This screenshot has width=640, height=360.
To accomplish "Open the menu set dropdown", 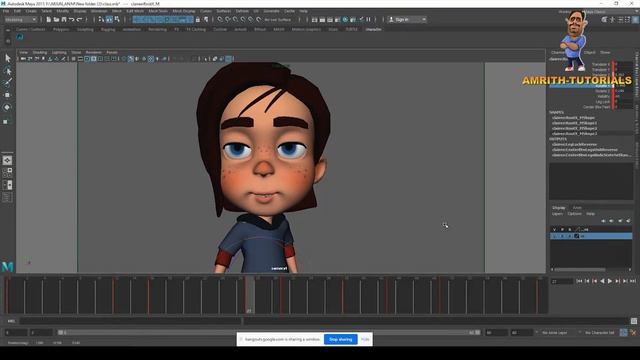I will click(x=21, y=20).
